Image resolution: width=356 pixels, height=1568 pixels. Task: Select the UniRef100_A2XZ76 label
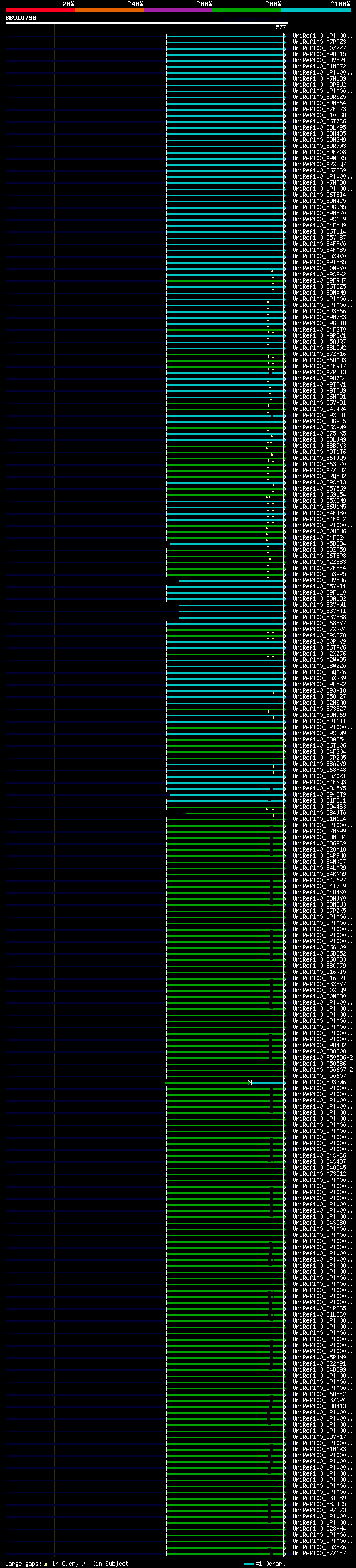pos(319,654)
